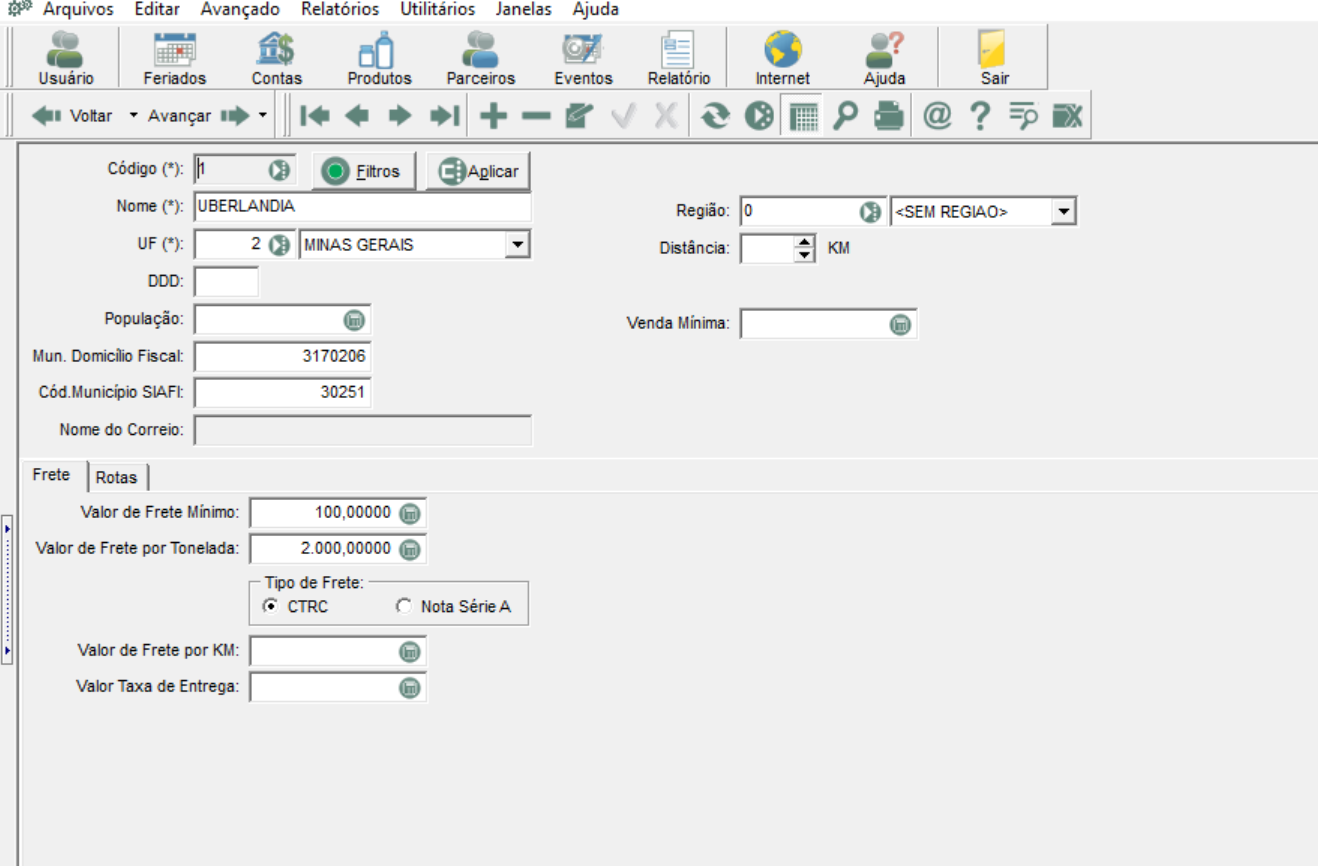Click the Nome field containing UBERLANDIA

click(363, 207)
